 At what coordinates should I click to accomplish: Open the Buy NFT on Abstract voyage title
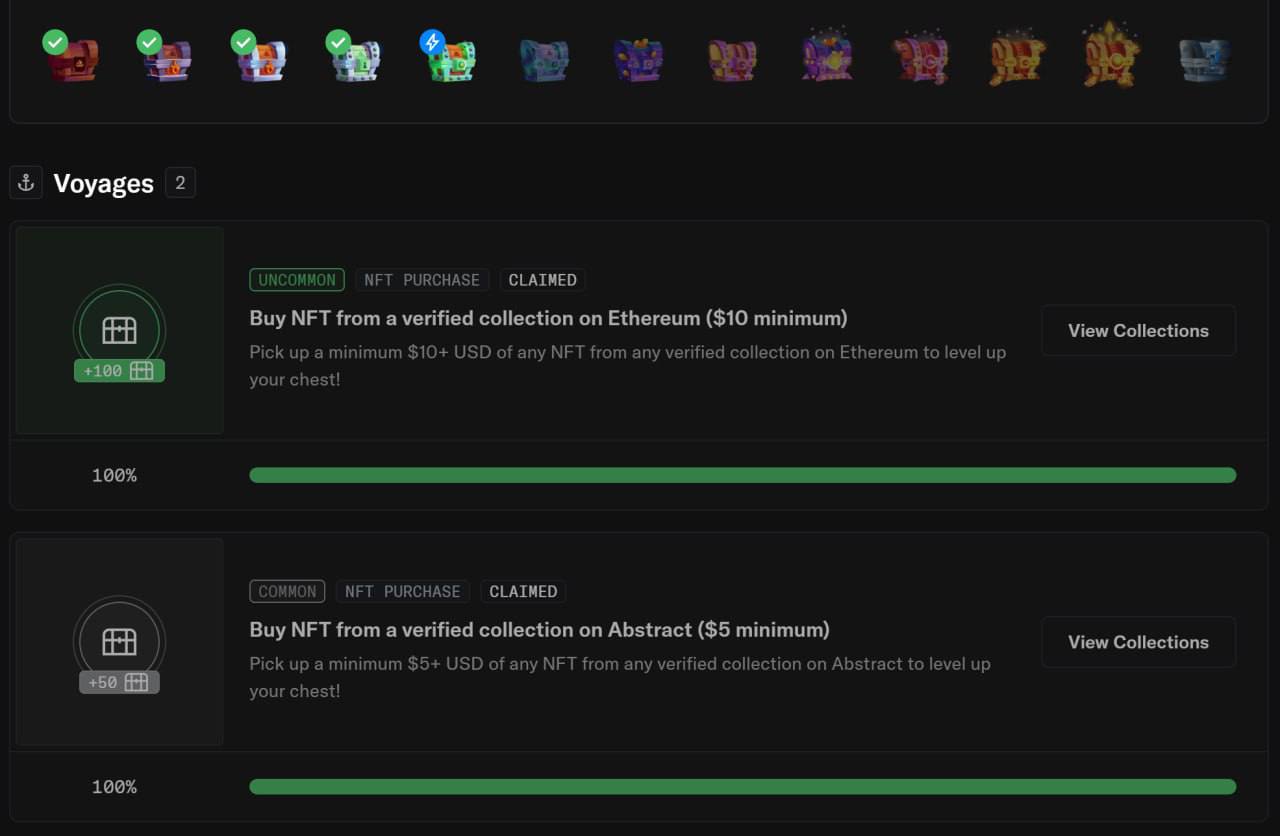pos(539,630)
